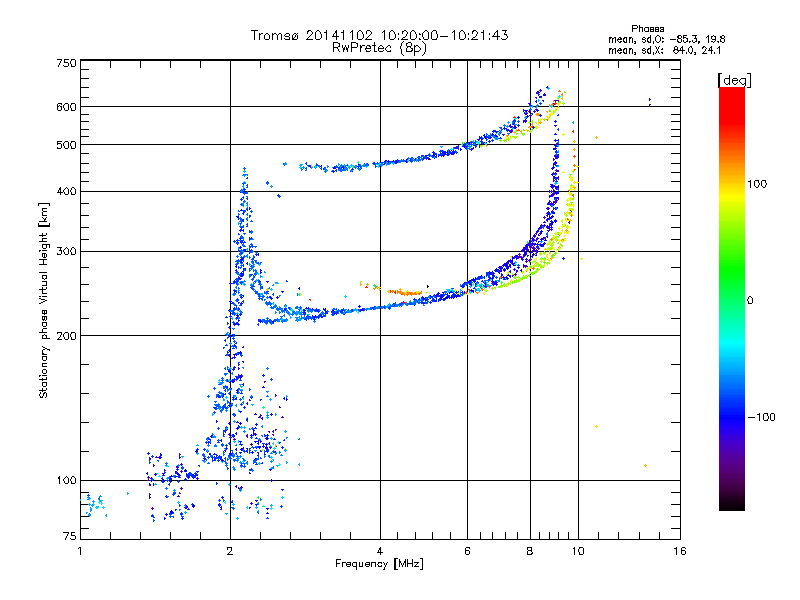800x600 pixels.
Task: Click the y-axis tick label '600'
Action: [x=67, y=107]
